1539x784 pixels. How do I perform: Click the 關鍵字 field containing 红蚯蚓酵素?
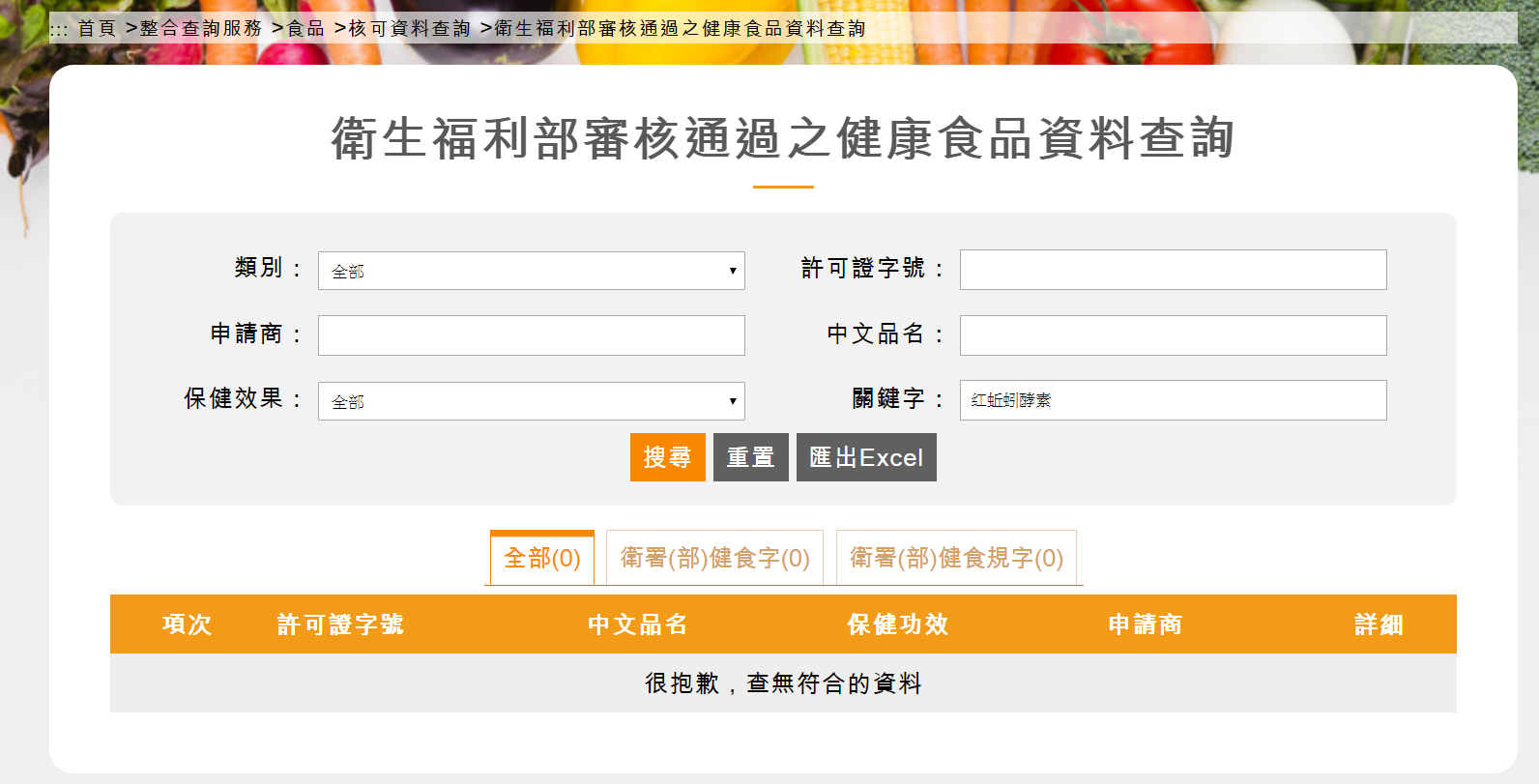[x=1173, y=400]
